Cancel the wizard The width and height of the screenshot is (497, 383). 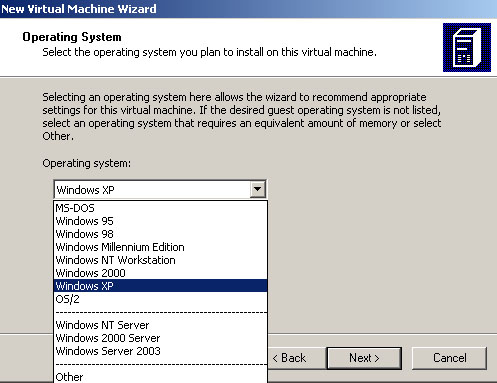449,358
